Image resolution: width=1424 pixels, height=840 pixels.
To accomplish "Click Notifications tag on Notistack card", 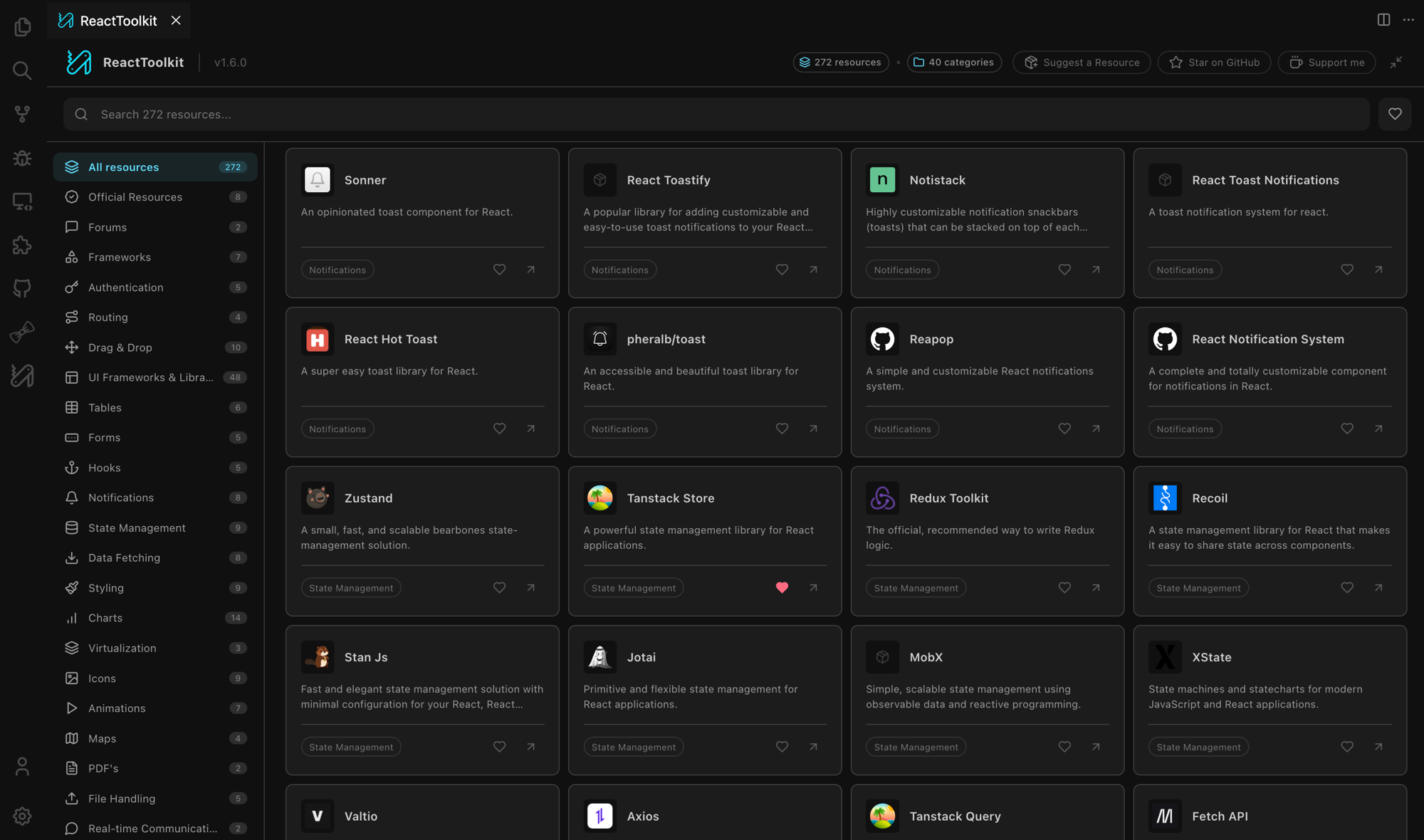I will point(902,270).
